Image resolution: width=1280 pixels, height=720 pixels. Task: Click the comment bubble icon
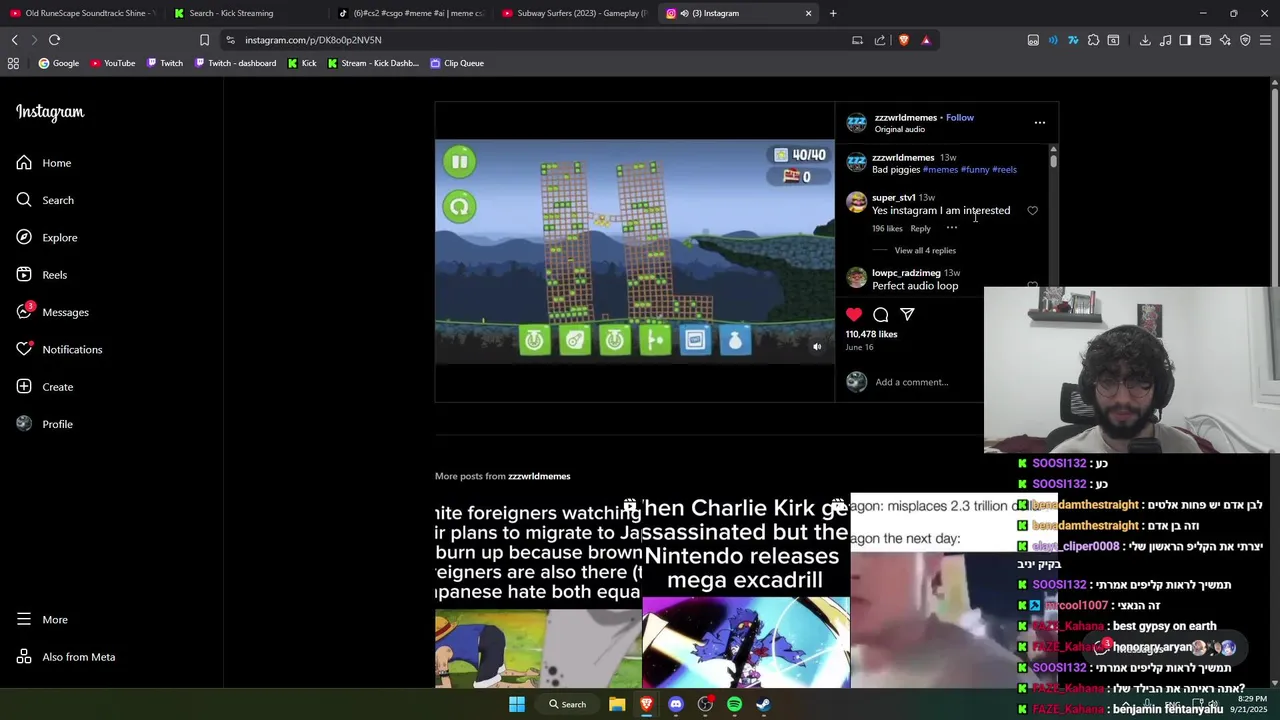[x=881, y=314]
